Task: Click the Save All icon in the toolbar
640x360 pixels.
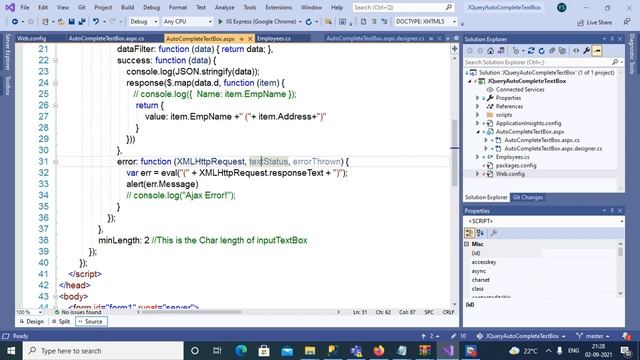Action: pos(82,22)
